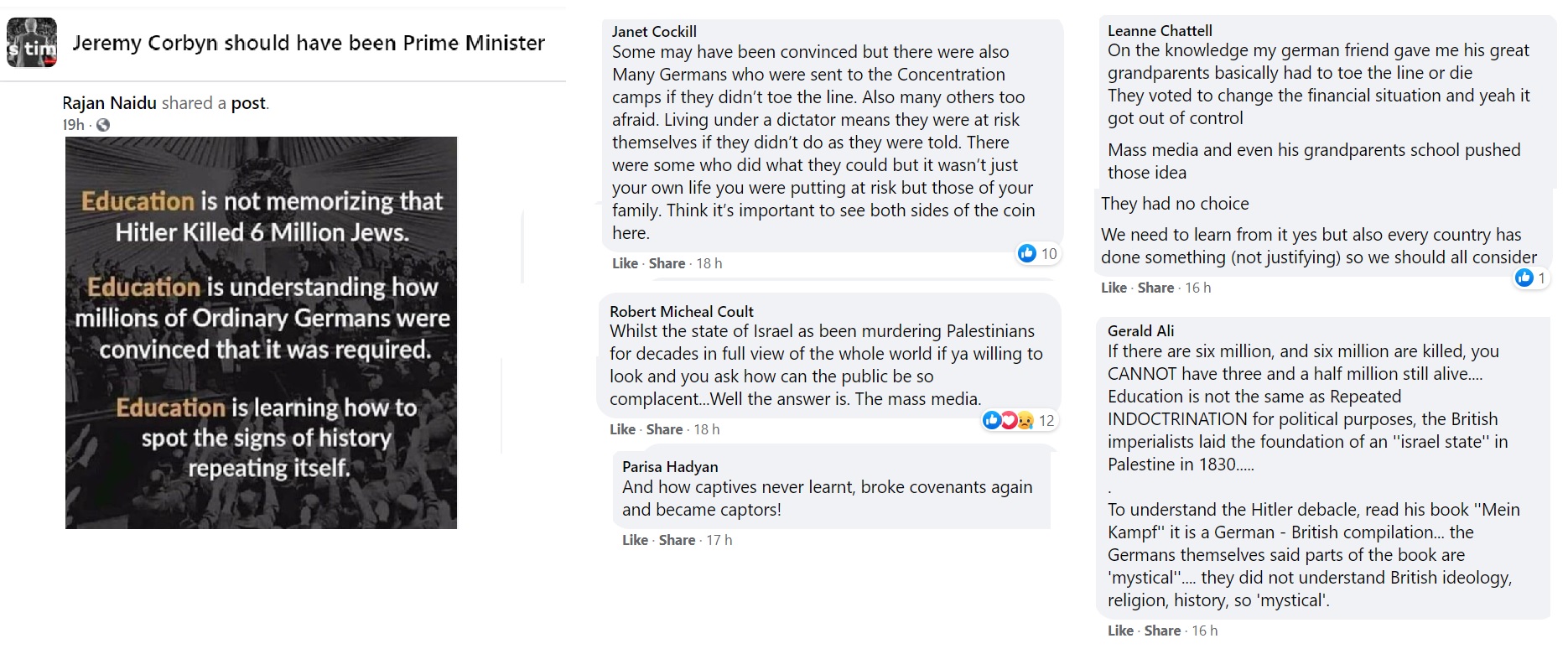Like Robert Micheal Coult's comment
Image resolution: width=1568 pixels, height=654 pixels.
point(622,429)
